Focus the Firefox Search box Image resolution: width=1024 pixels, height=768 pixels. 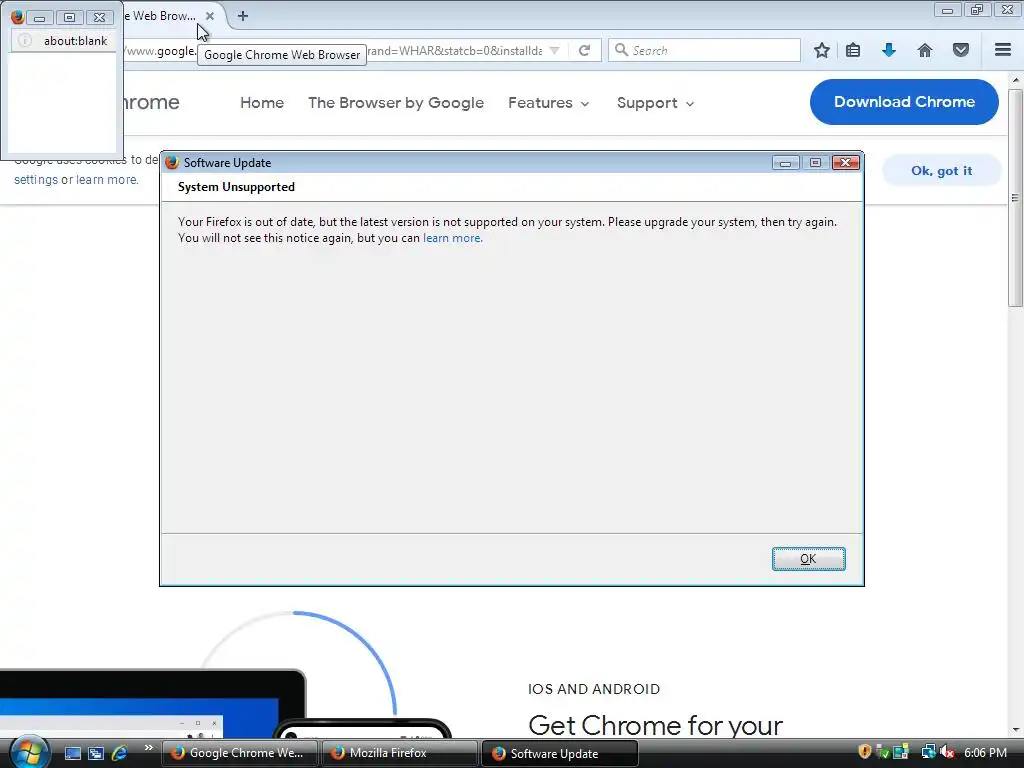click(x=704, y=50)
